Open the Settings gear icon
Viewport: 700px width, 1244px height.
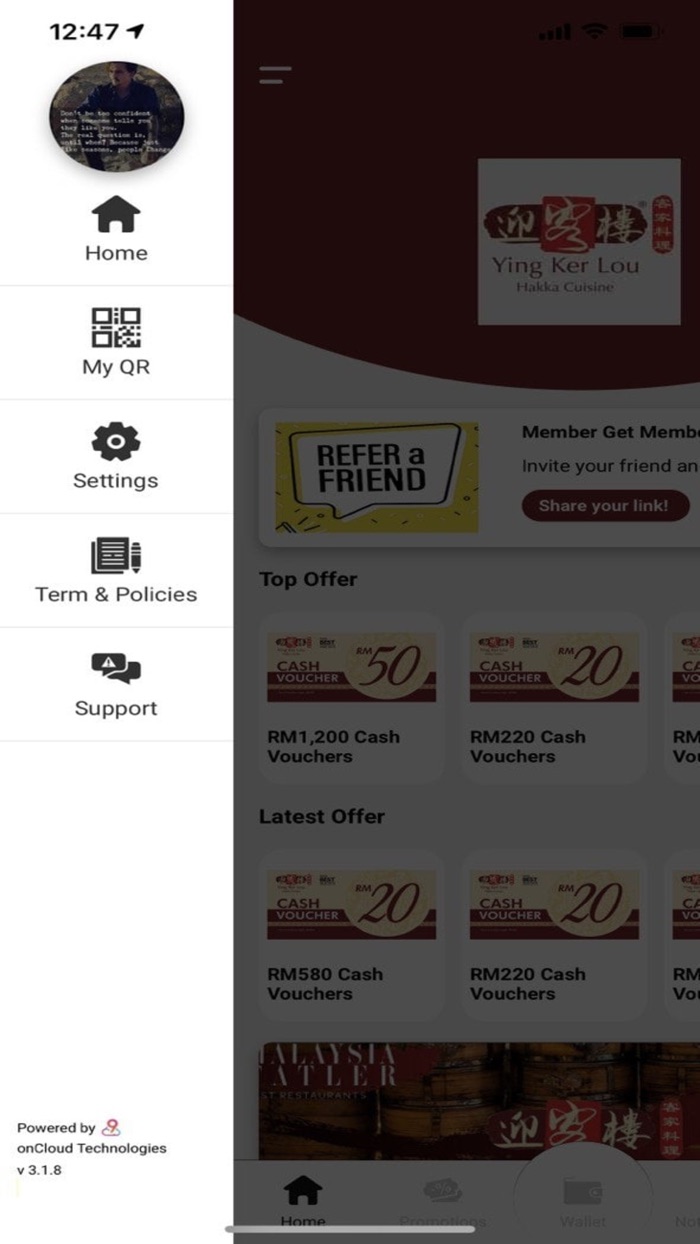tap(116, 441)
